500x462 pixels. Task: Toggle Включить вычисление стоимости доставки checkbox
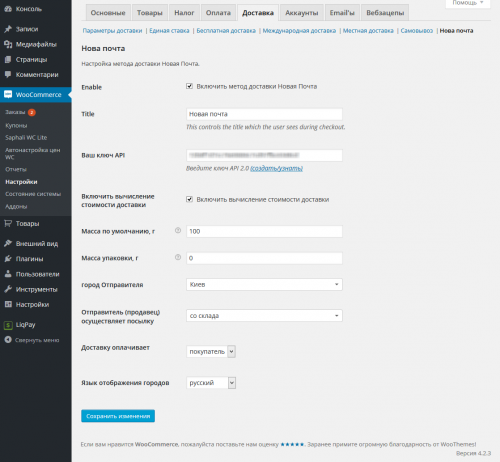(189, 199)
